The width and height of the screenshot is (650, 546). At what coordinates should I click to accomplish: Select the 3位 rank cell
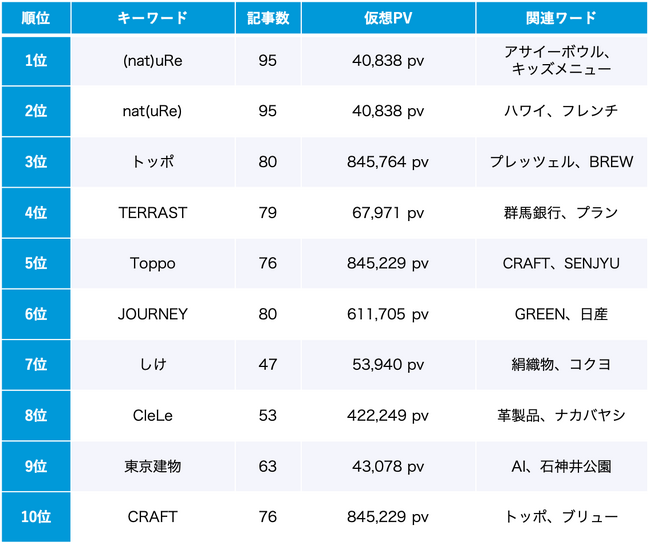coord(35,162)
